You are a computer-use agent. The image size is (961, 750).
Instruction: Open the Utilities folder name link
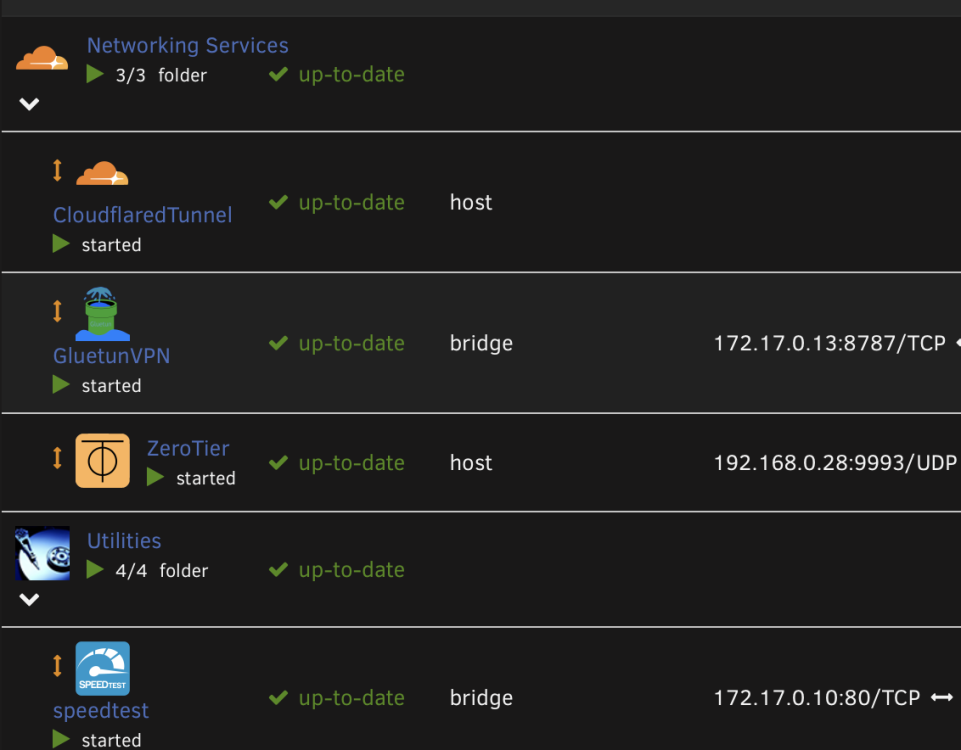[124, 541]
